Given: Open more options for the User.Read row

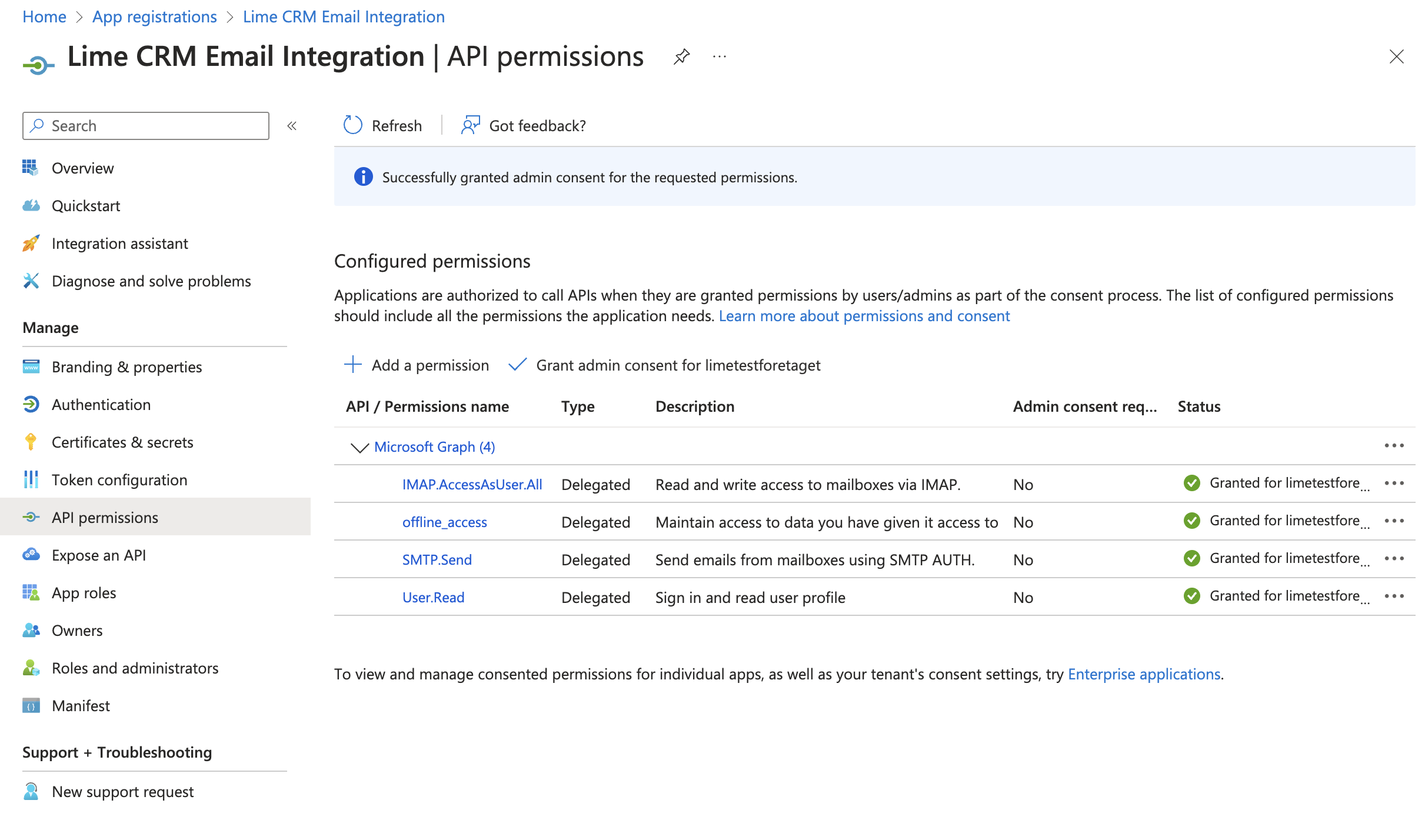Looking at the screenshot, I should [x=1394, y=596].
